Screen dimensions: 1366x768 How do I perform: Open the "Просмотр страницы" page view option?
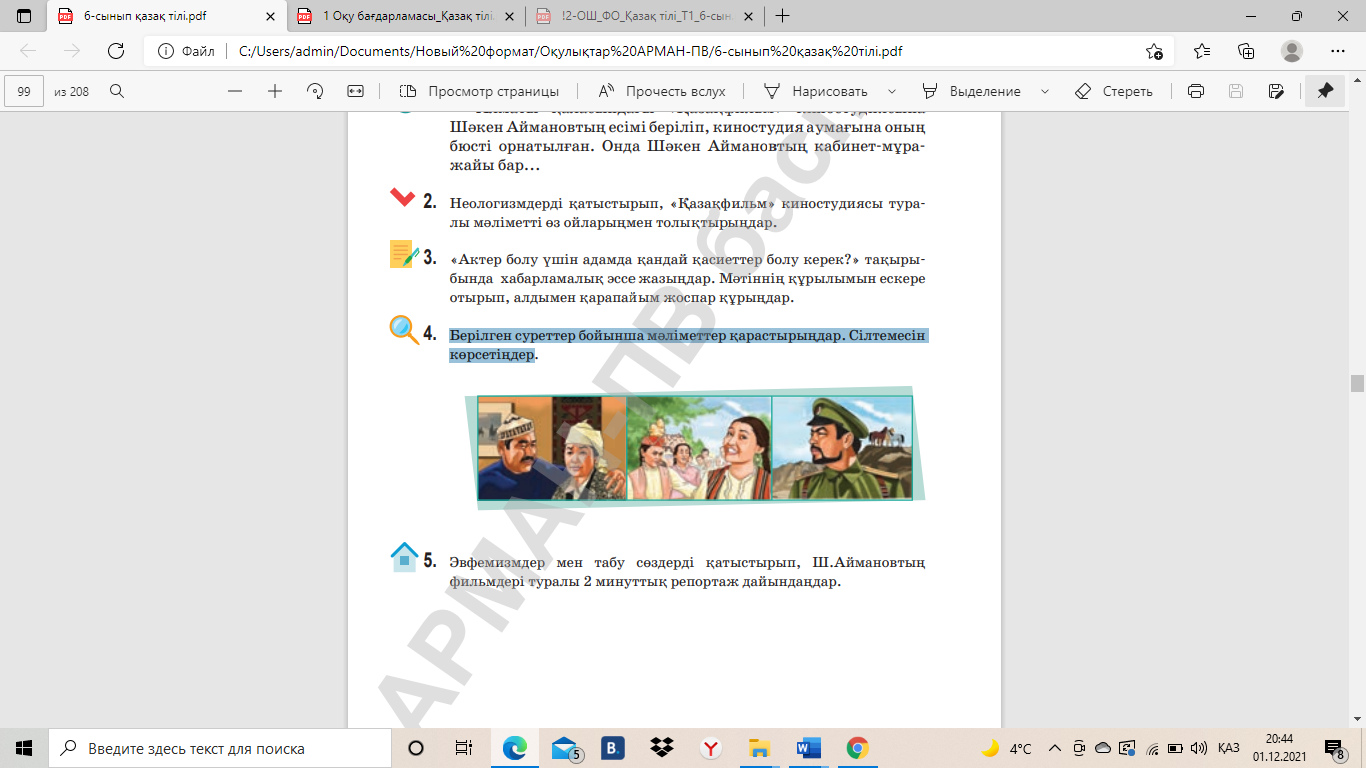click(x=479, y=91)
